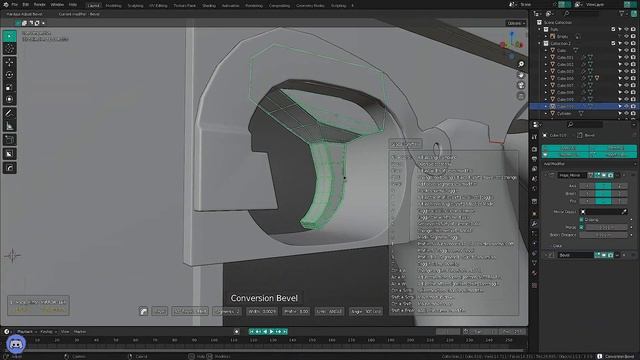Switch to the Shading workspace tab
This screenshot has width=640, height=360.
(209, 6)
